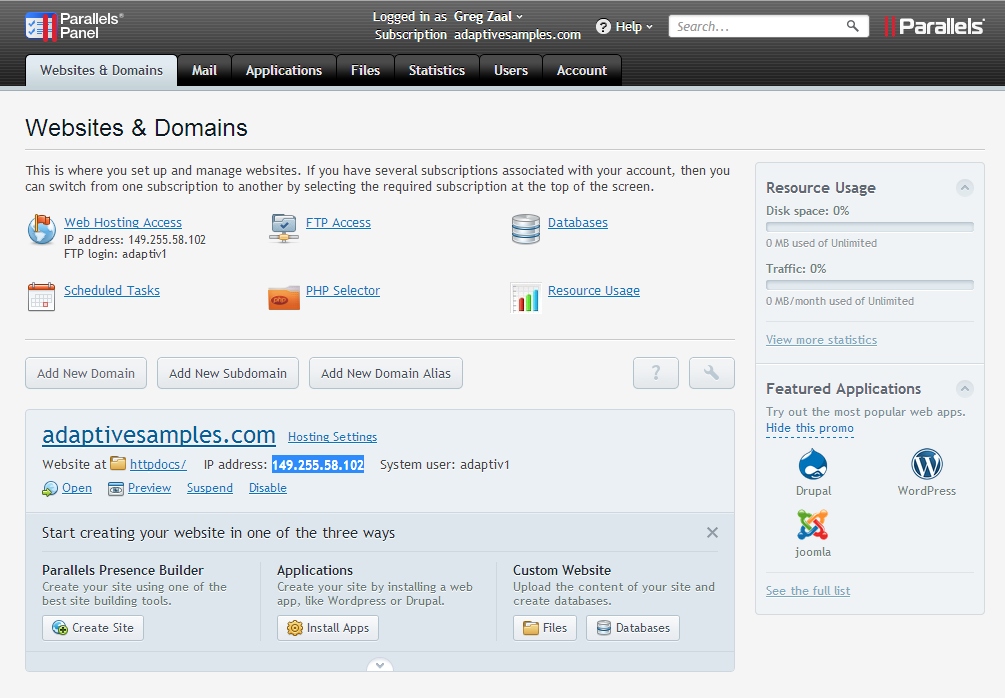This screenshot has width=1005, height=698.
Task: Open the Statistics tab
Action: (x=437, y=70)
